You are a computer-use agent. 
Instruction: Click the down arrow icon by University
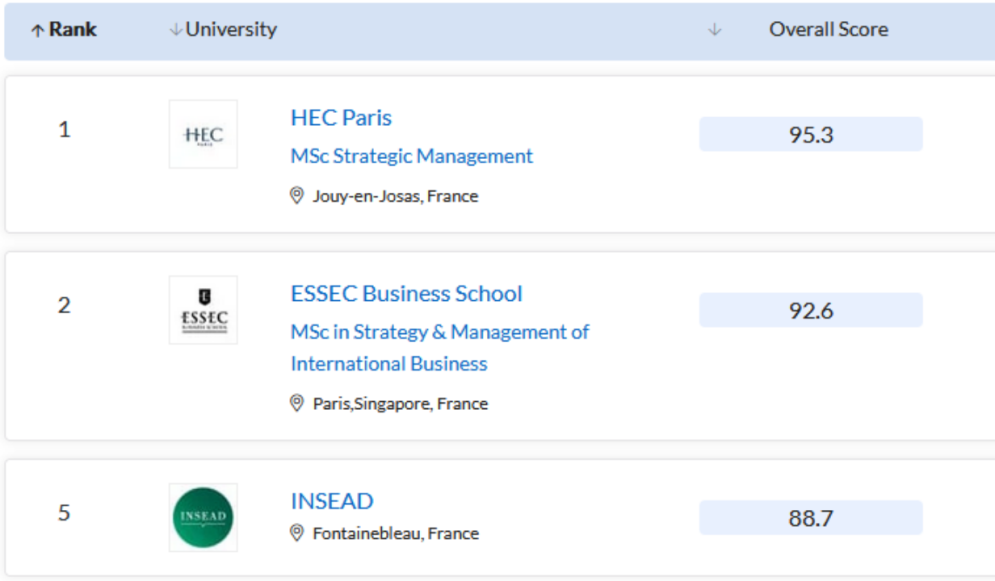176,30
